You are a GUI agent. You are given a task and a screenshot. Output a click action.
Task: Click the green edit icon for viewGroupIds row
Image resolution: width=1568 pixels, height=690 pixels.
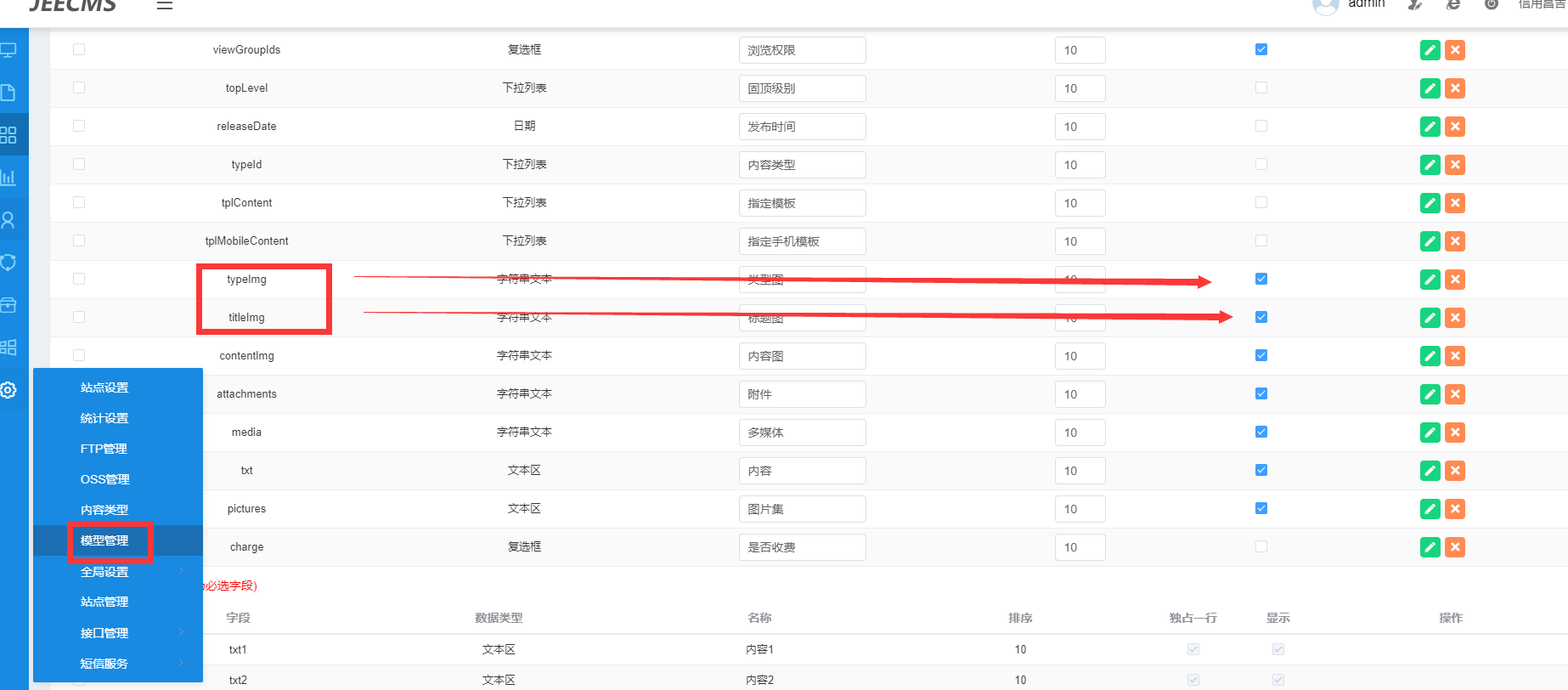(x=1430, y=50)
